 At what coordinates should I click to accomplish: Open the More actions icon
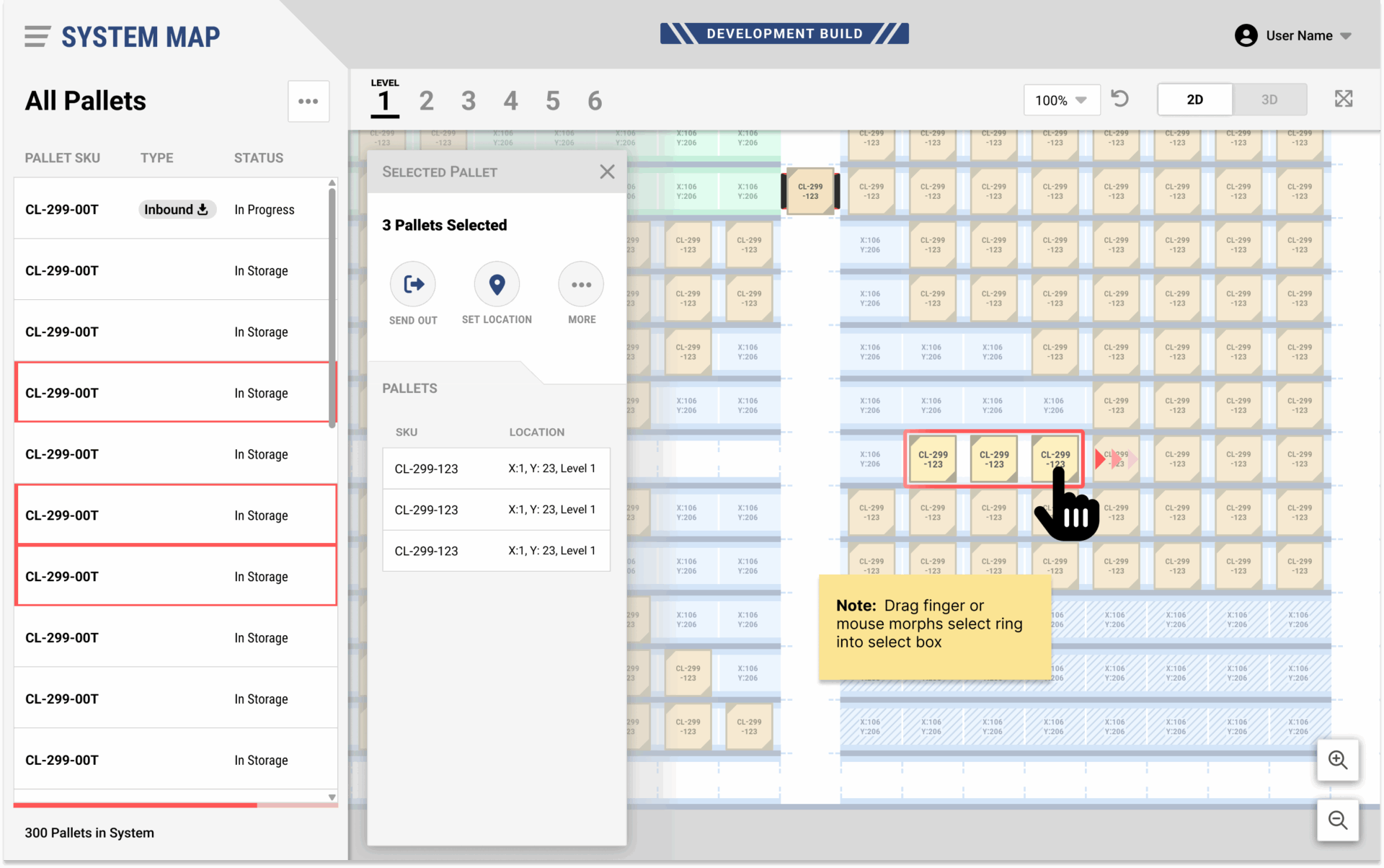581,284
